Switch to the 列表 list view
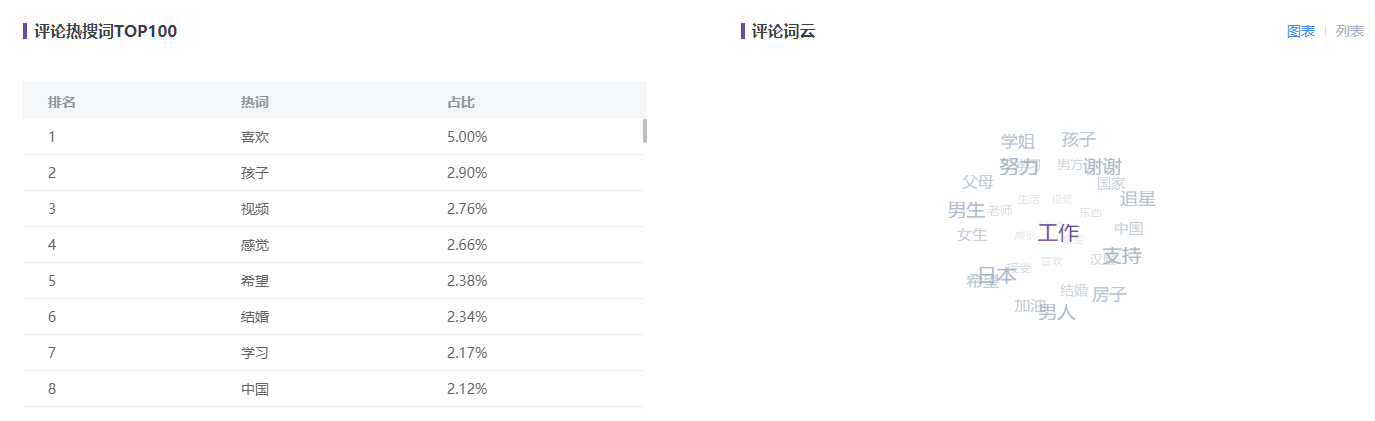The height and width of the screenshot is (421, 1375). [x=1350, y=31]
